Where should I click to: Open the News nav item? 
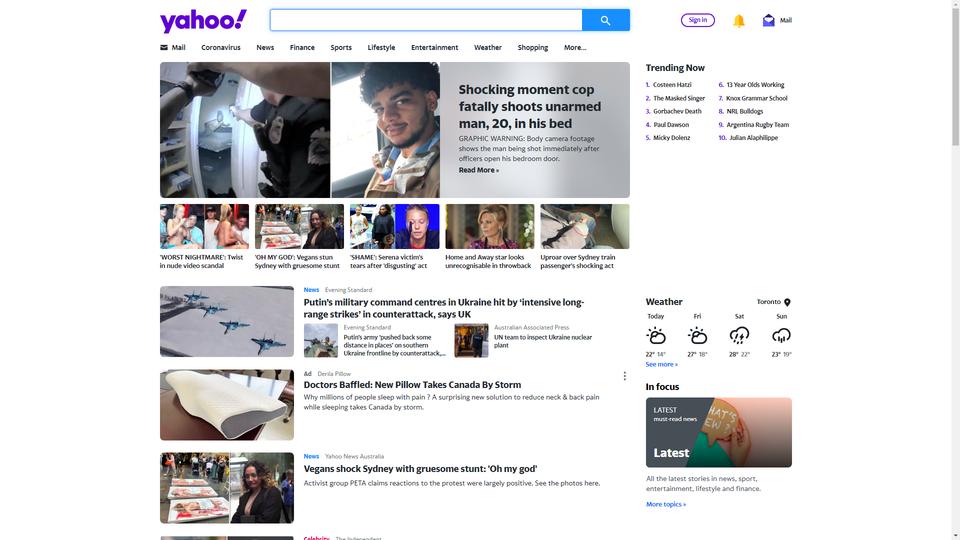tap(265, 47)
